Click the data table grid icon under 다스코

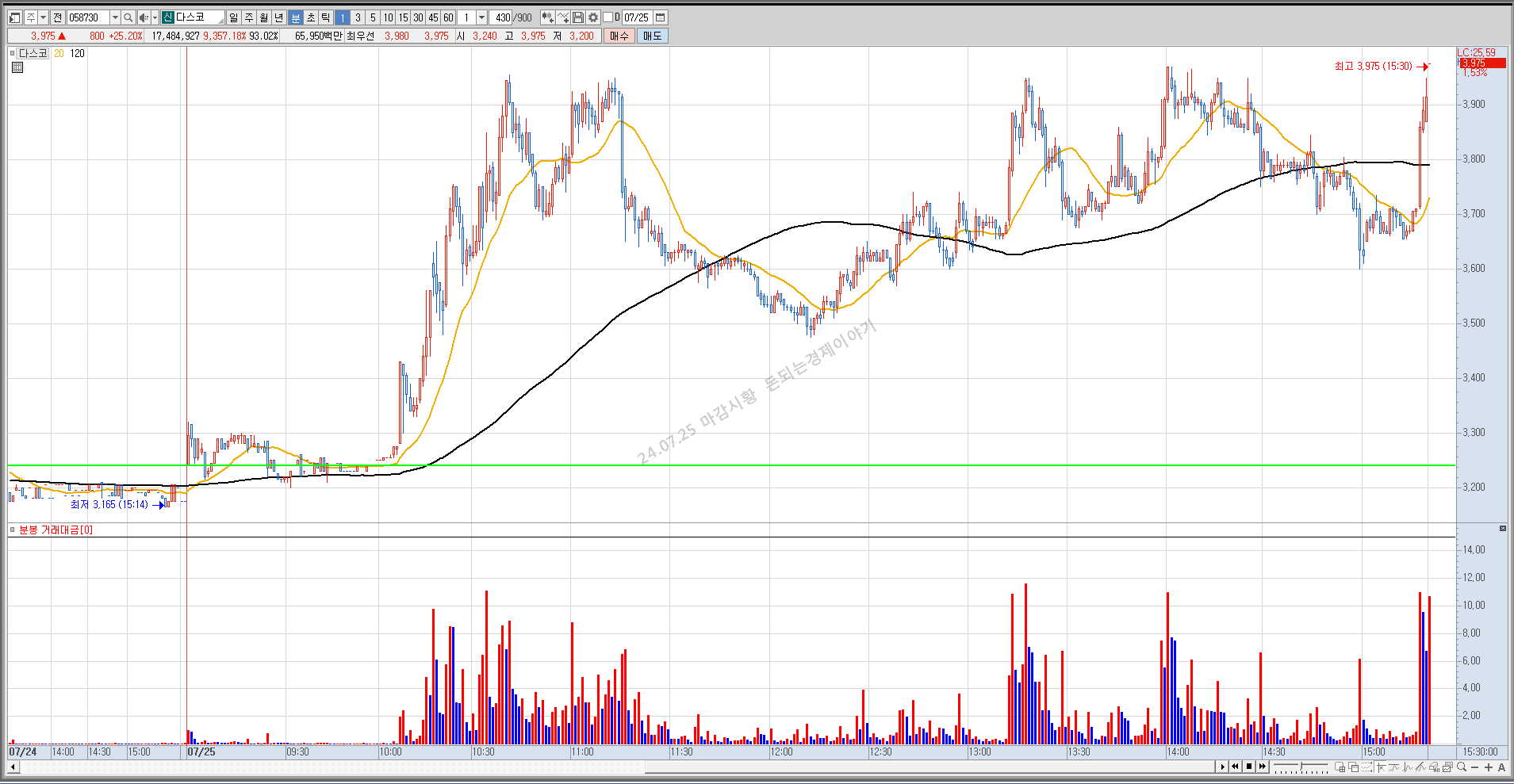coord(17,68)
